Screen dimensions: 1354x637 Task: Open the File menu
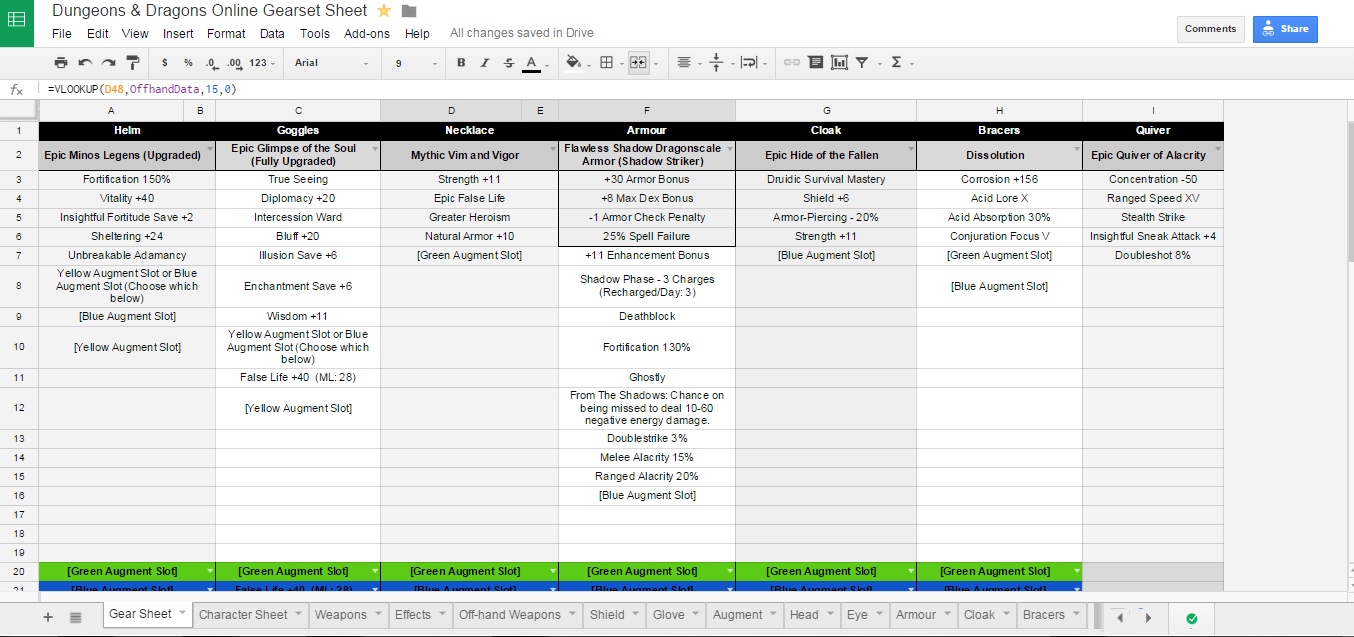pos(62,33)
